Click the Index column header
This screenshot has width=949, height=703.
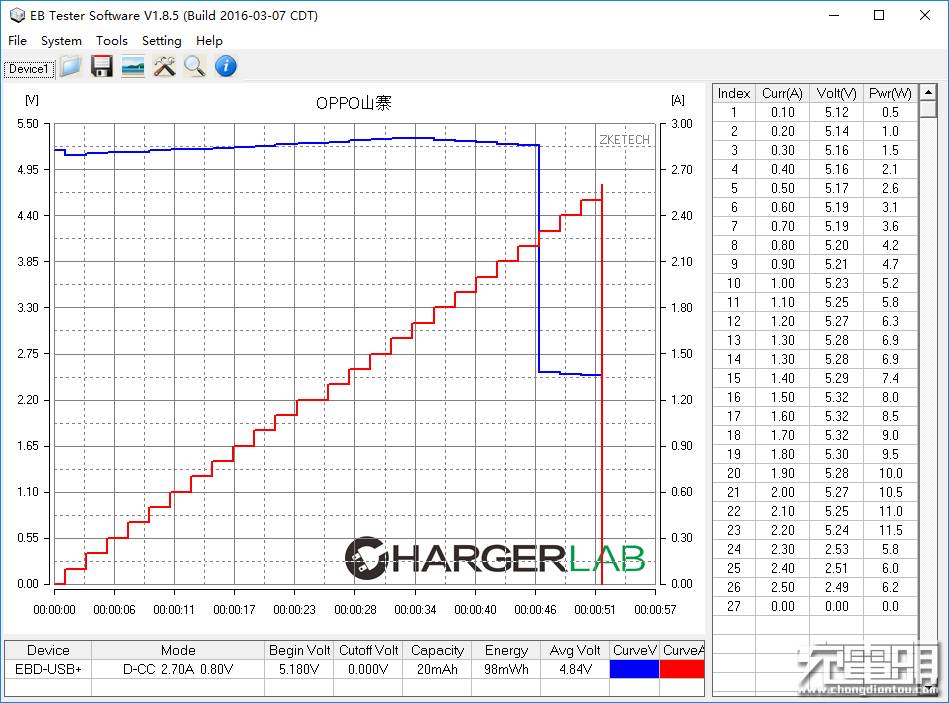tap(734, 93)
